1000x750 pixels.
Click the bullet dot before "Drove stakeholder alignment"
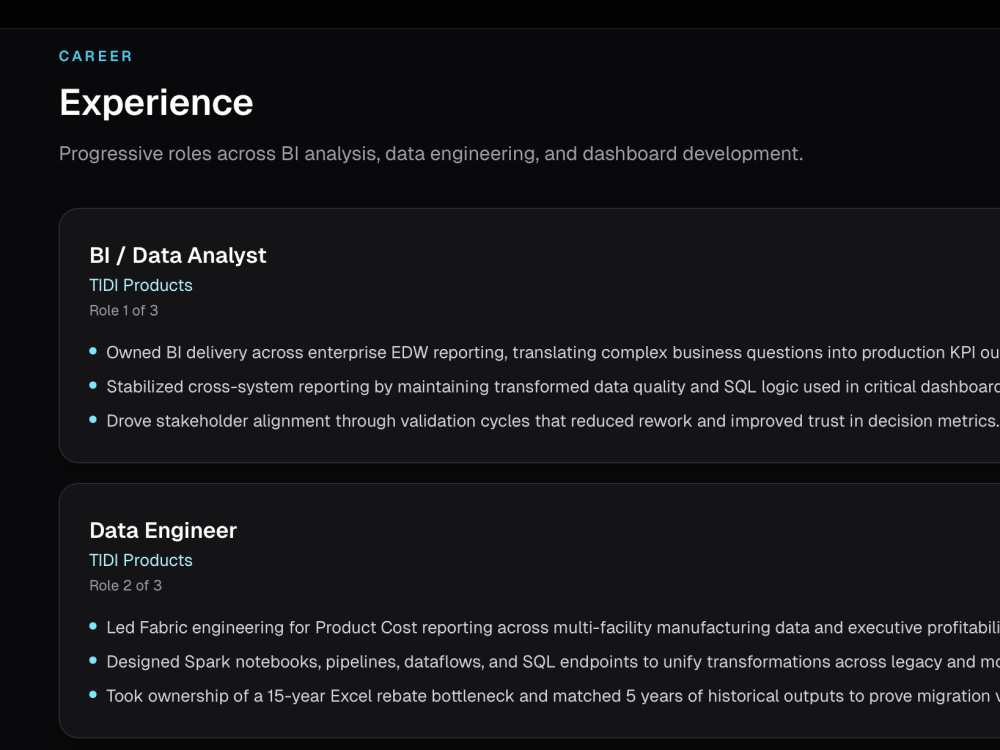coord(93,420)
